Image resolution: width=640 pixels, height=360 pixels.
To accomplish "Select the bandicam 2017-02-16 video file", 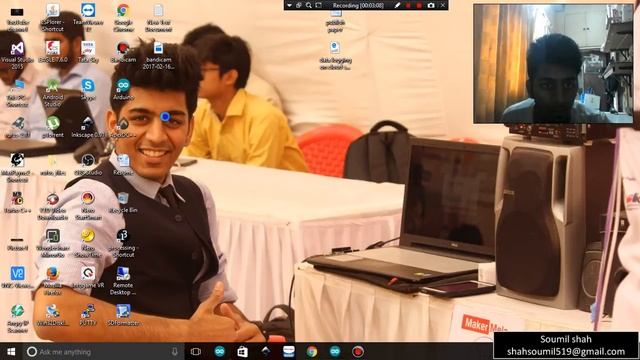I will click(158, 55).
